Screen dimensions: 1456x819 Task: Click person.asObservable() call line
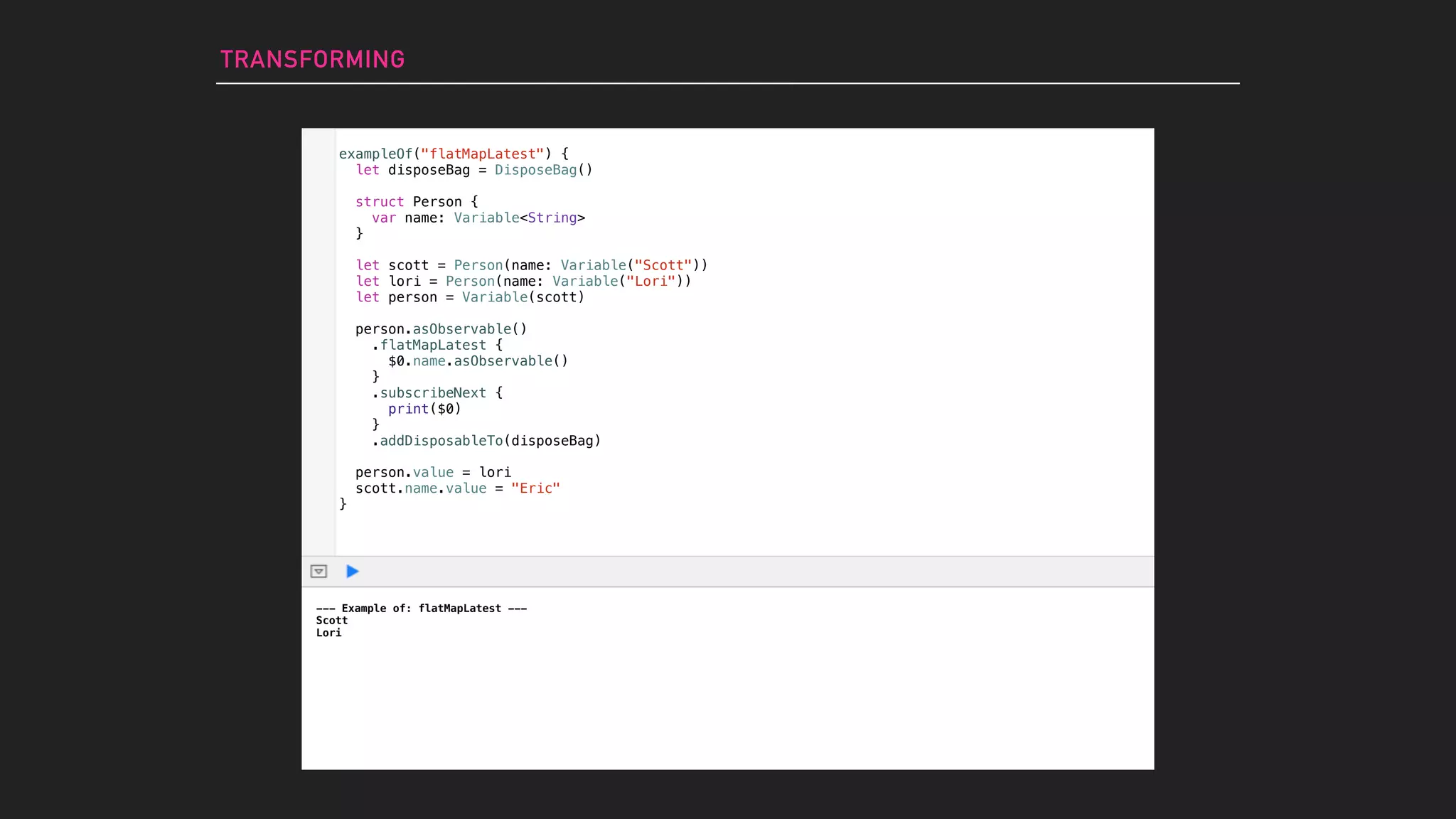441,329
